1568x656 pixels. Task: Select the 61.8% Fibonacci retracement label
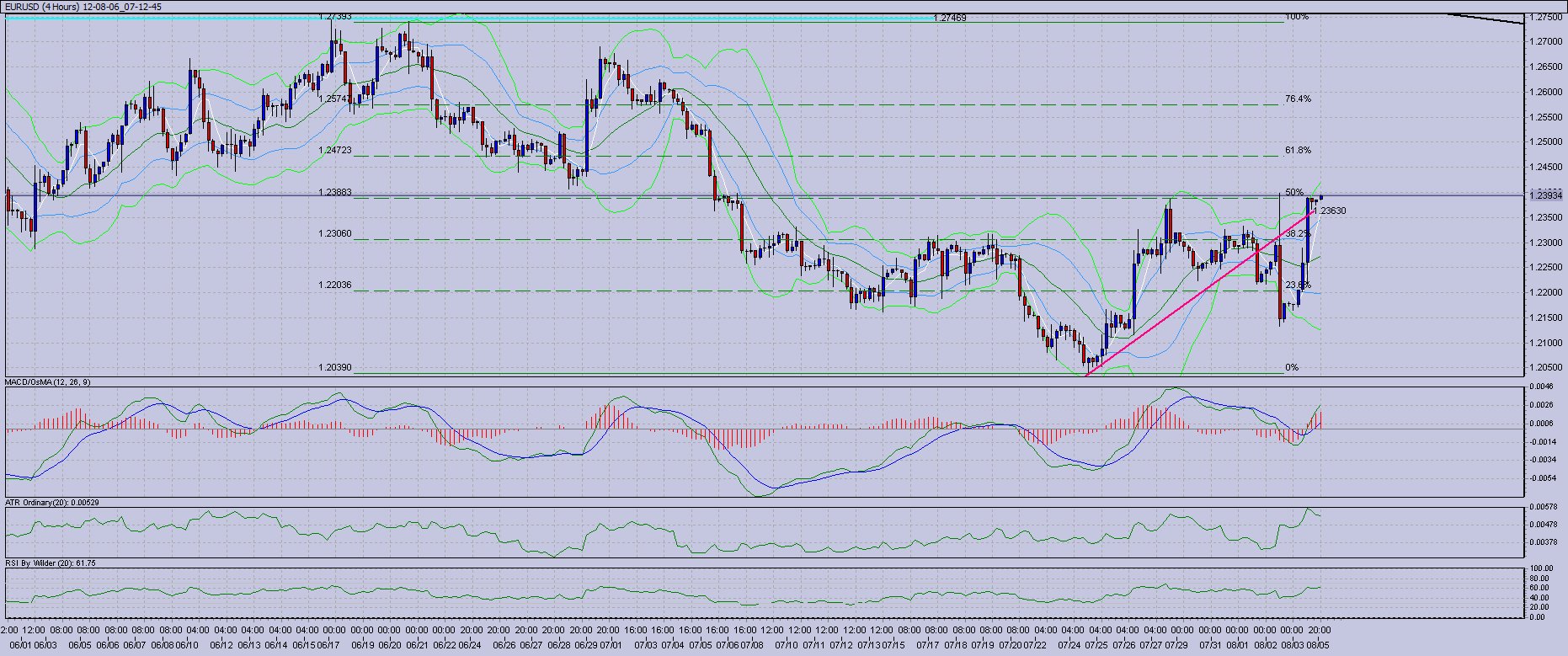1298,151
